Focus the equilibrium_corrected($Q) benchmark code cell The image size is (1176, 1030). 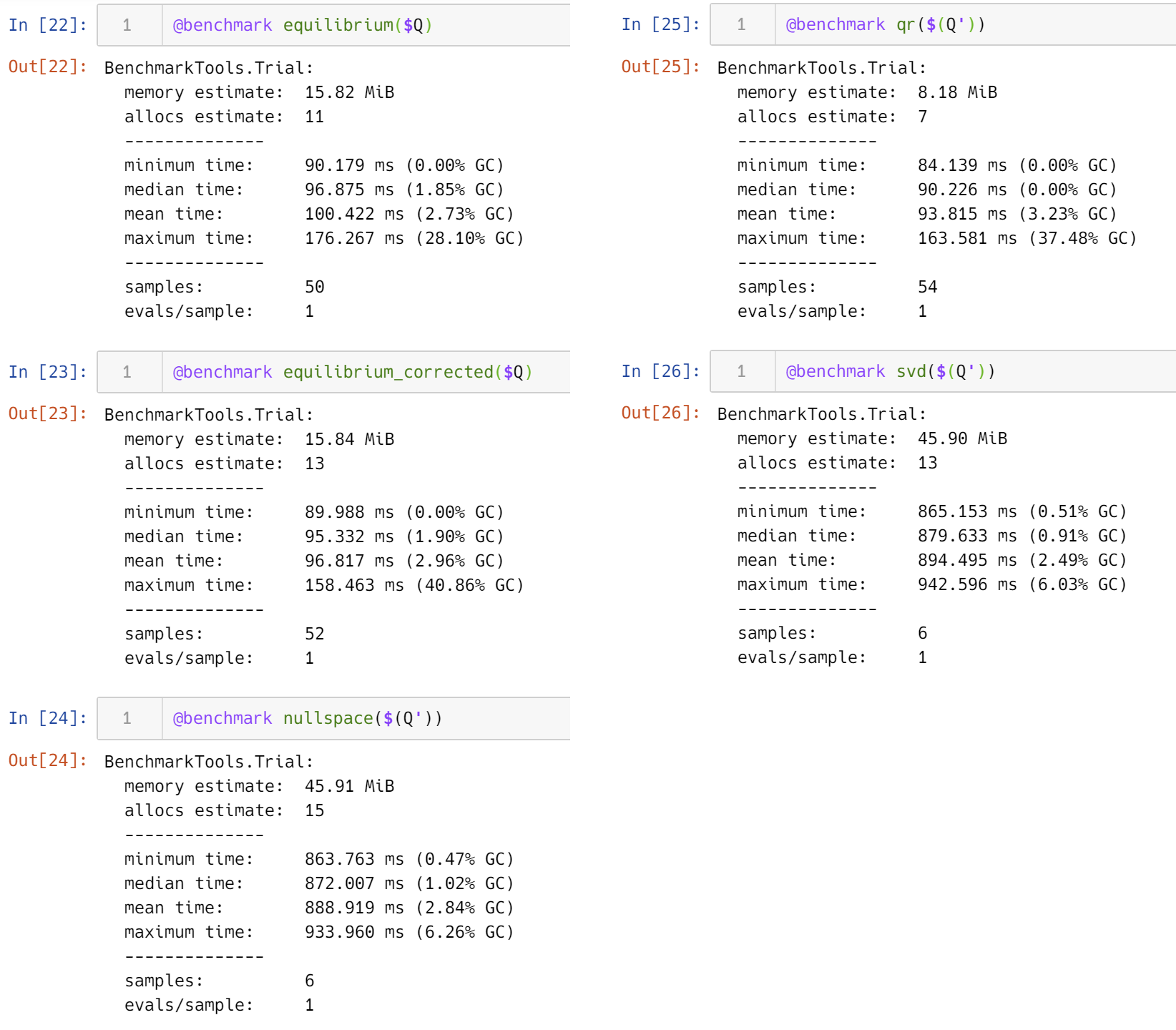click(x=333, y=372)
